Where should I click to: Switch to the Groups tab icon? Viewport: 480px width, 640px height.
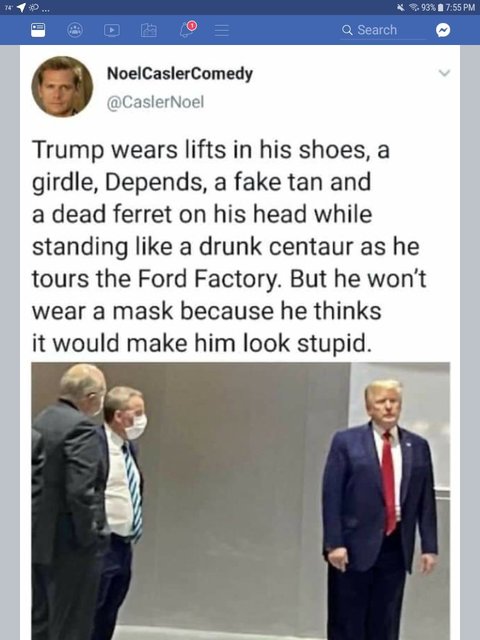point(75,30)
